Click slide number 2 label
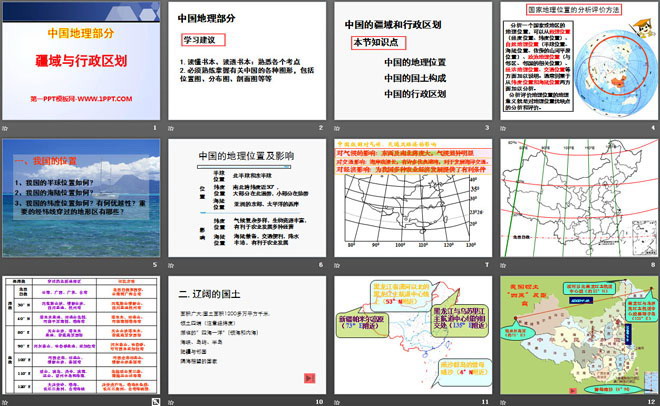The height and width of the screenshot is (406, 660). coord(321,128)
